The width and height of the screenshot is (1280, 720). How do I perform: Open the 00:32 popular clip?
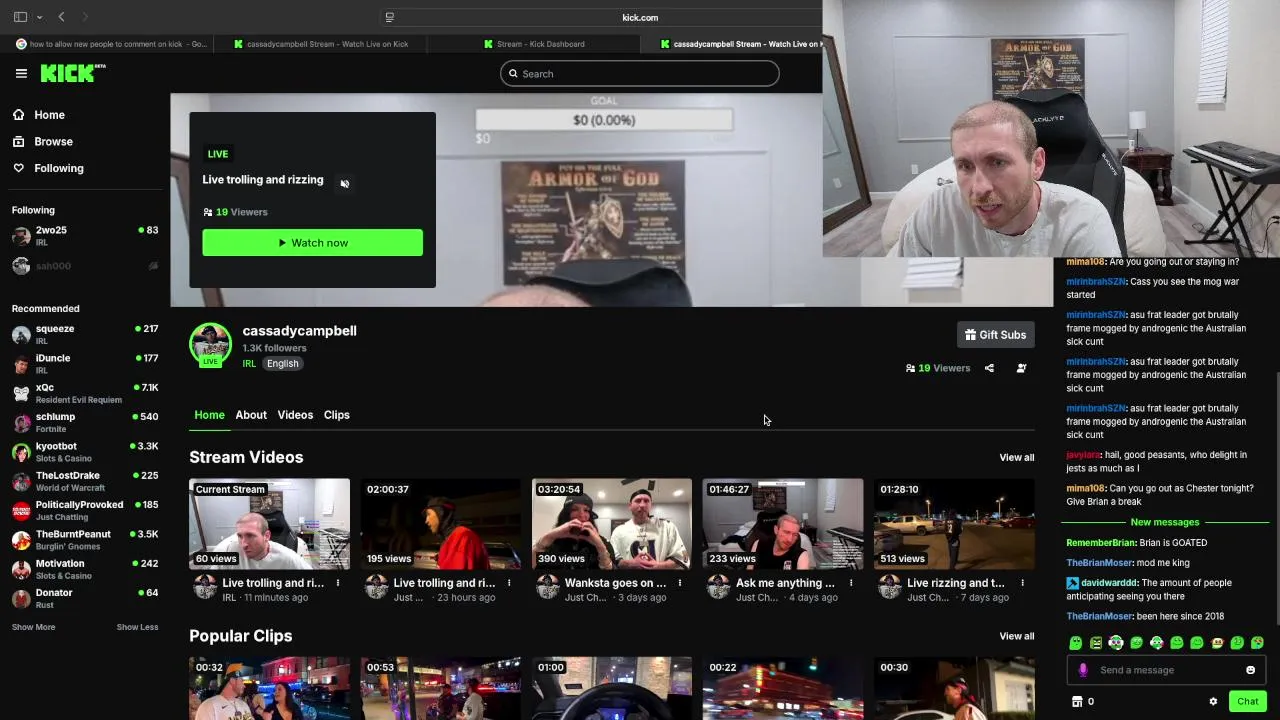tap(269, 688)
